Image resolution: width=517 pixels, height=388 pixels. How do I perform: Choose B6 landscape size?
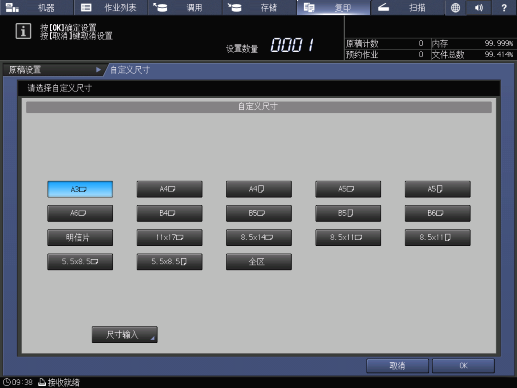tap(438, 213)
